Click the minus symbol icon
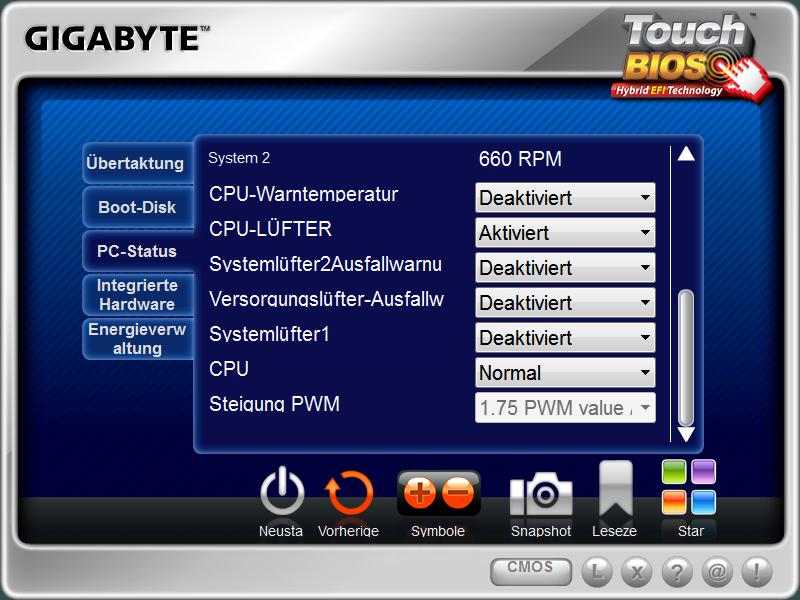This screenshot has width=800, height=600. click(458, 492)
